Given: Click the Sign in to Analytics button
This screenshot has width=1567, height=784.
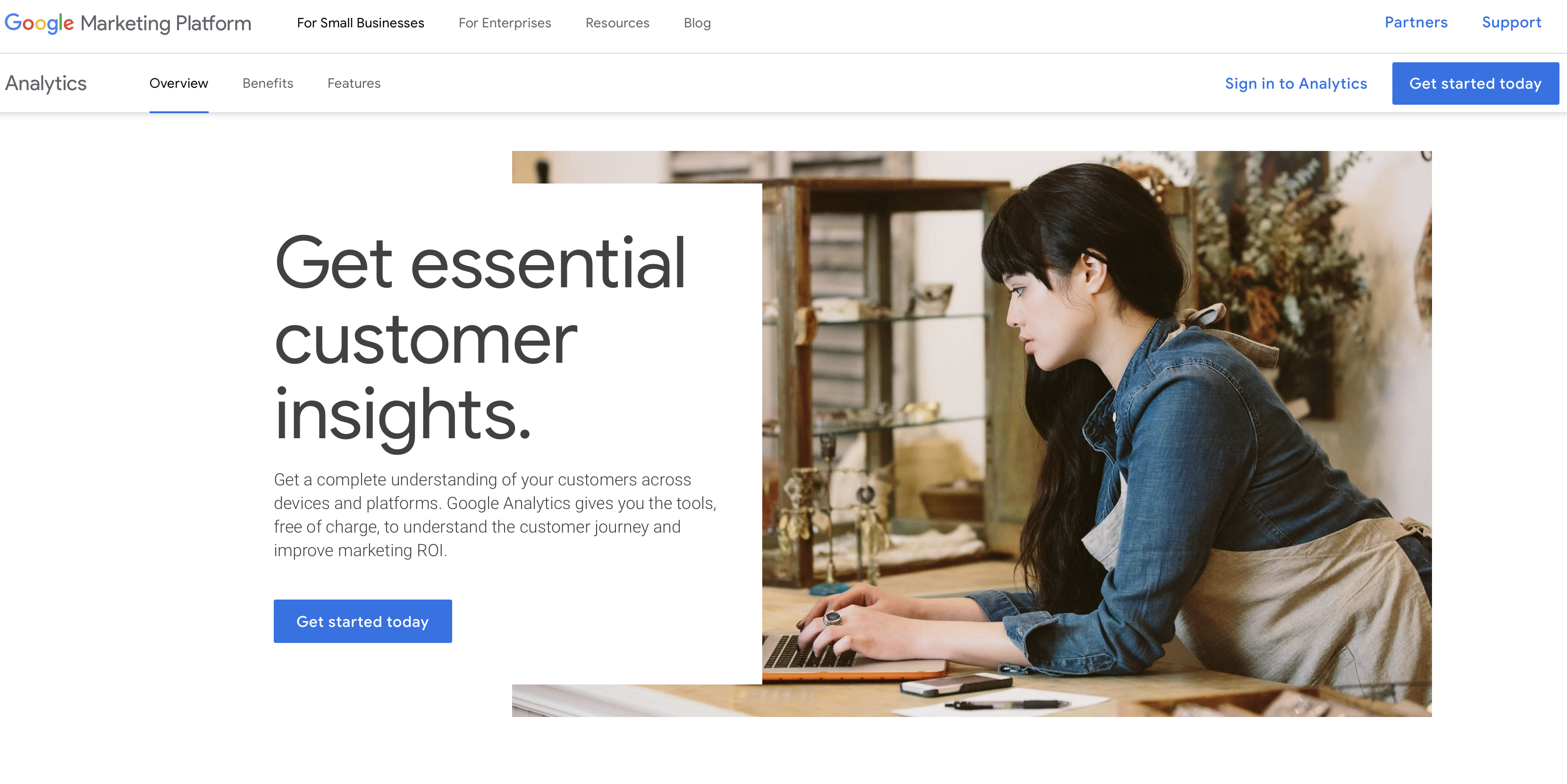Looking at the screenshot, I should point(1297,83).
